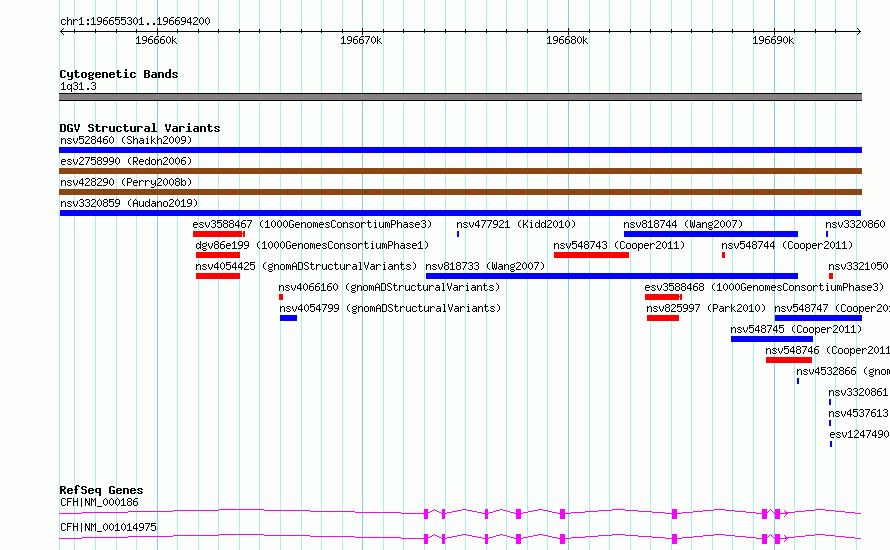The height and width of the screenshot is (550, 890).
Task: Select the gray 1q31.3 cytoband bar
Action: coord(460,97)
